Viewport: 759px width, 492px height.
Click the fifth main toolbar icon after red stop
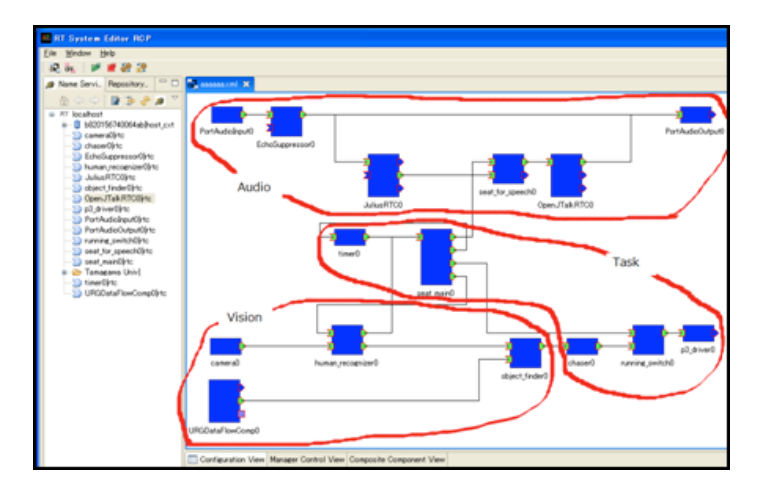click(126, 68)
